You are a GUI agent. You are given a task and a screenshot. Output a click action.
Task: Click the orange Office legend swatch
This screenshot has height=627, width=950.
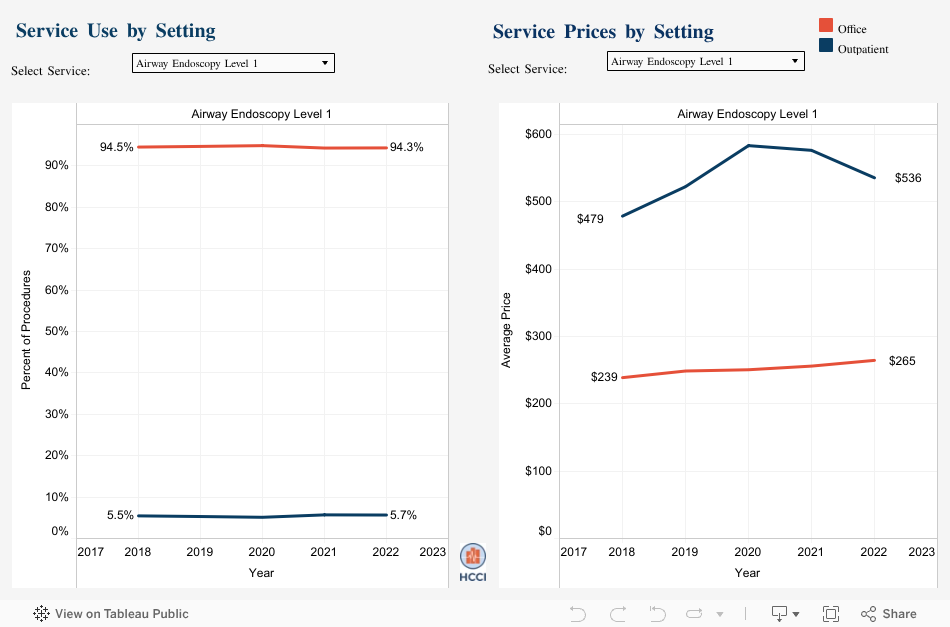pos(826,26)
